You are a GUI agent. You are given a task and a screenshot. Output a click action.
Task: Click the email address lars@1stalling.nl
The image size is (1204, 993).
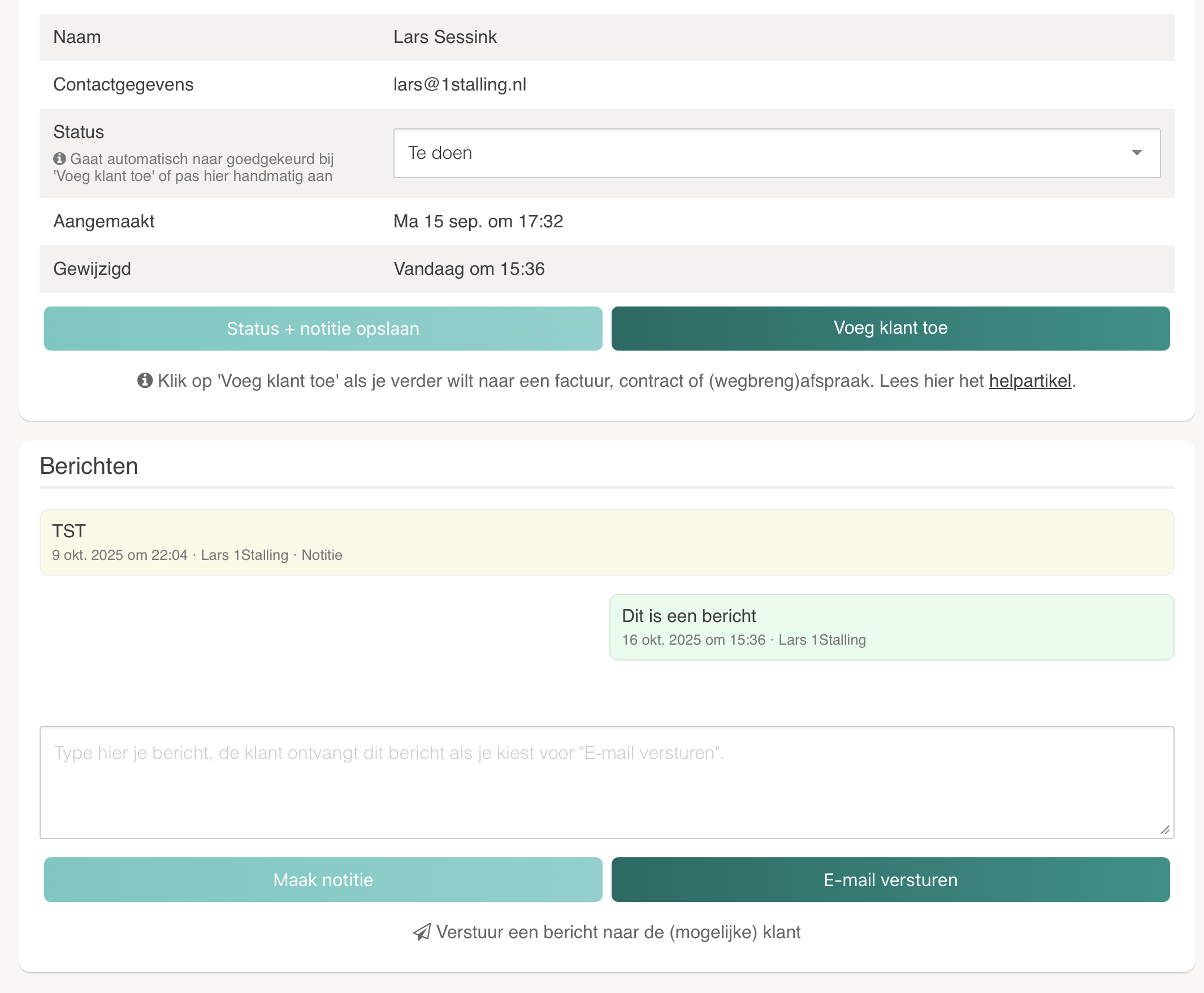click(460, 85)
